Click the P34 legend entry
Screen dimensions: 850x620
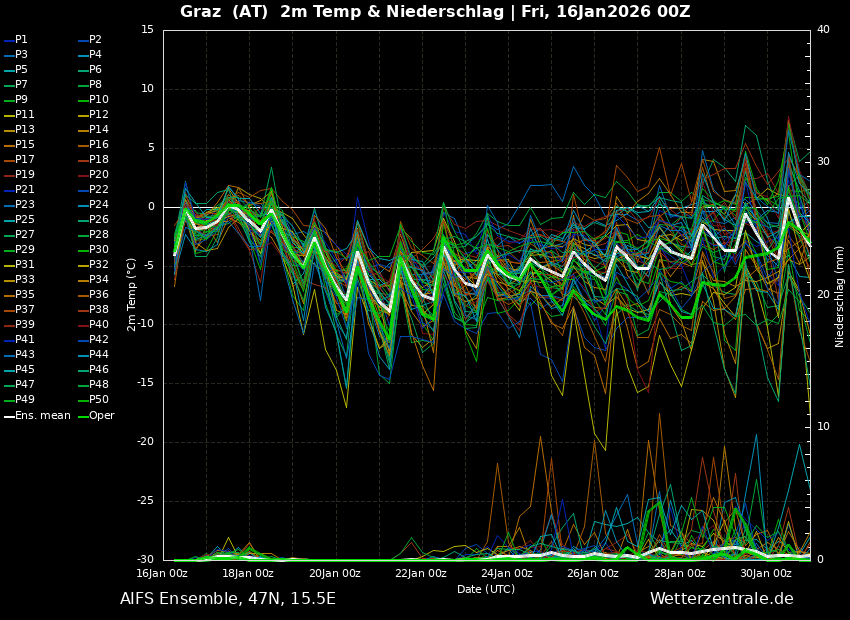click(x=93, y=280)
